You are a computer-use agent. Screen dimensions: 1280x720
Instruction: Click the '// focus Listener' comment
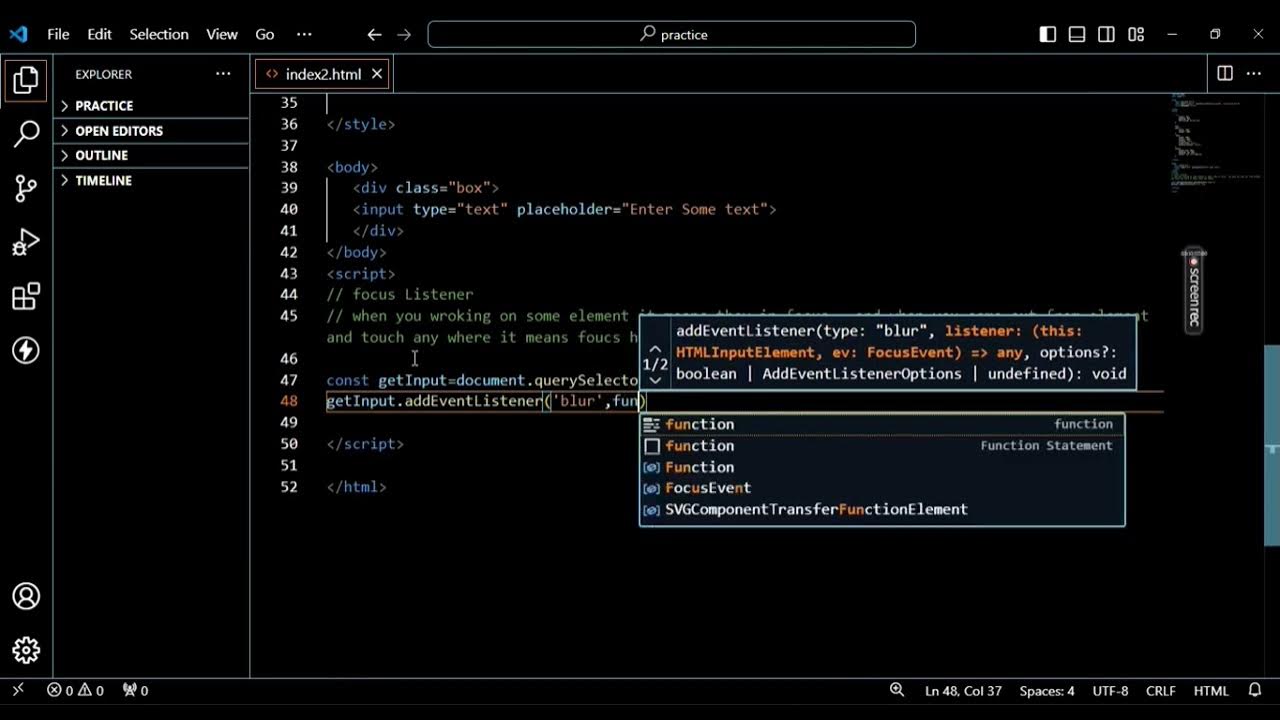400,294
